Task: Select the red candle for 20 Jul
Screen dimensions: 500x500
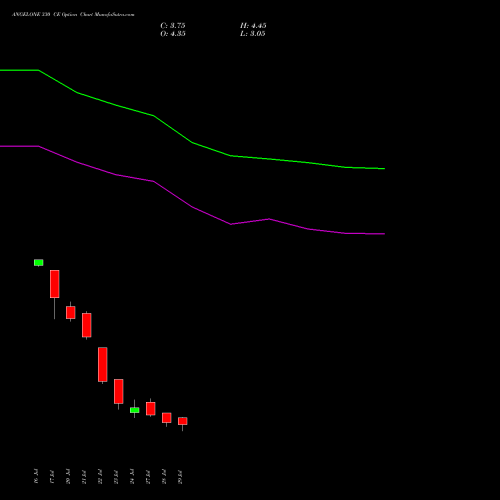Action: pyautogui.click(x=71, y=313)
